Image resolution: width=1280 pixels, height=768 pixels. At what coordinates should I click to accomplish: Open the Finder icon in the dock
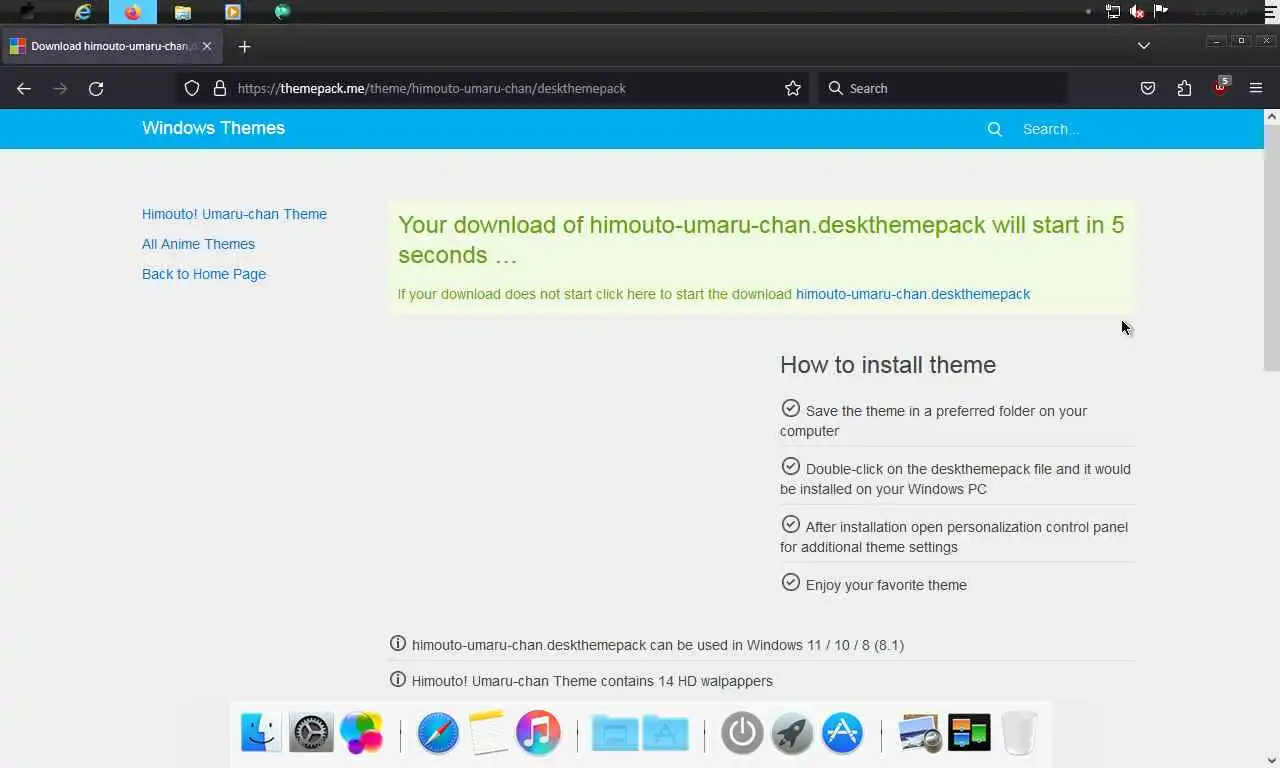(261, 733)
